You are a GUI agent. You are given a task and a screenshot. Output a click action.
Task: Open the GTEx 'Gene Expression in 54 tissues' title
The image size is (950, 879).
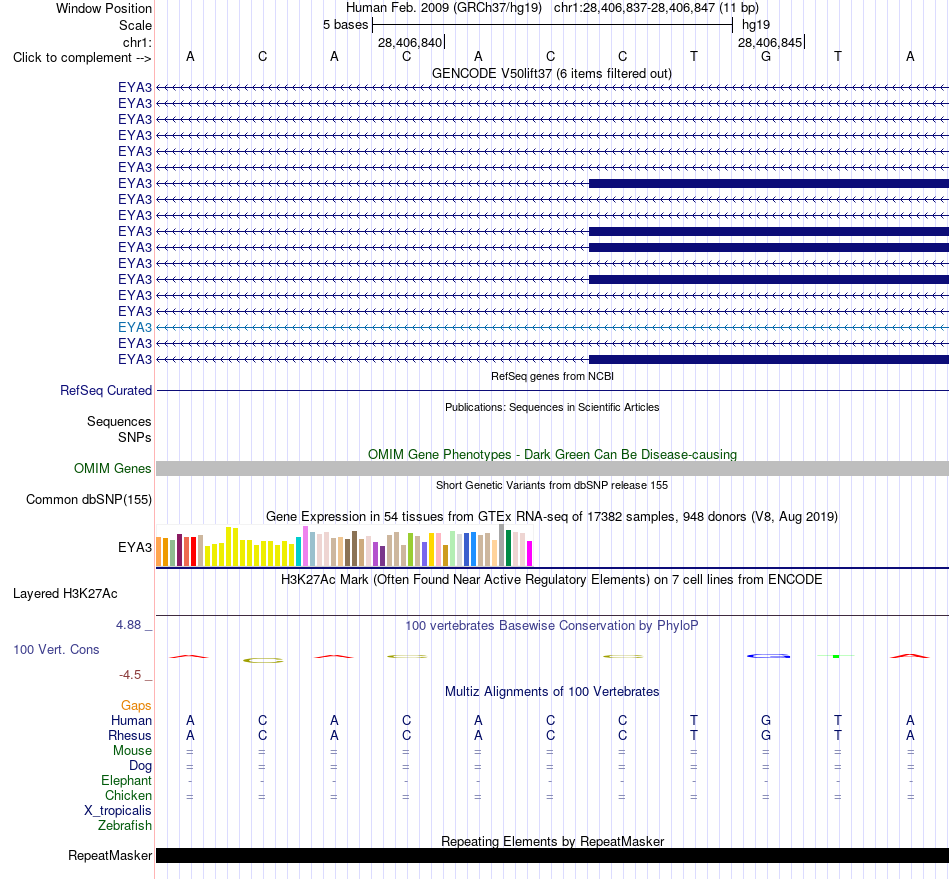[552, 517]
